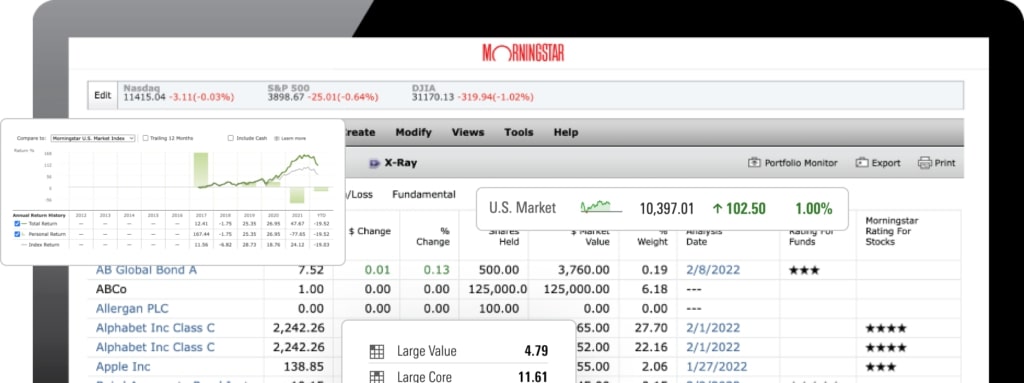Switch to the Fundamental tab

point(424,194)
